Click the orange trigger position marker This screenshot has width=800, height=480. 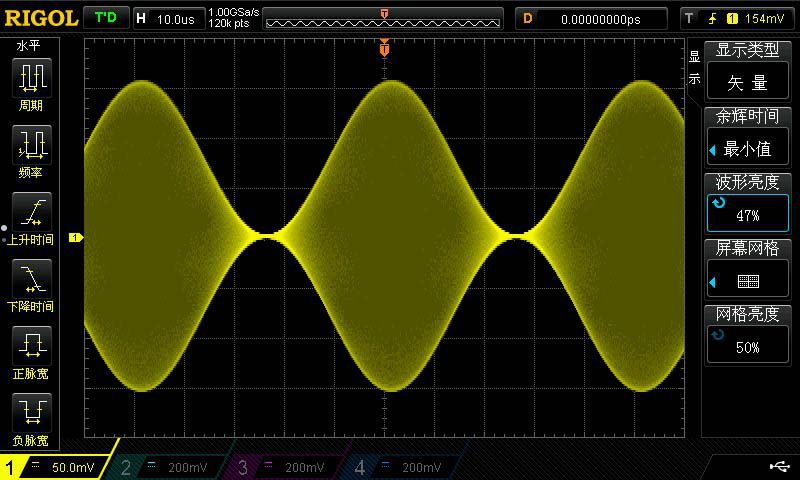[384, 48]
